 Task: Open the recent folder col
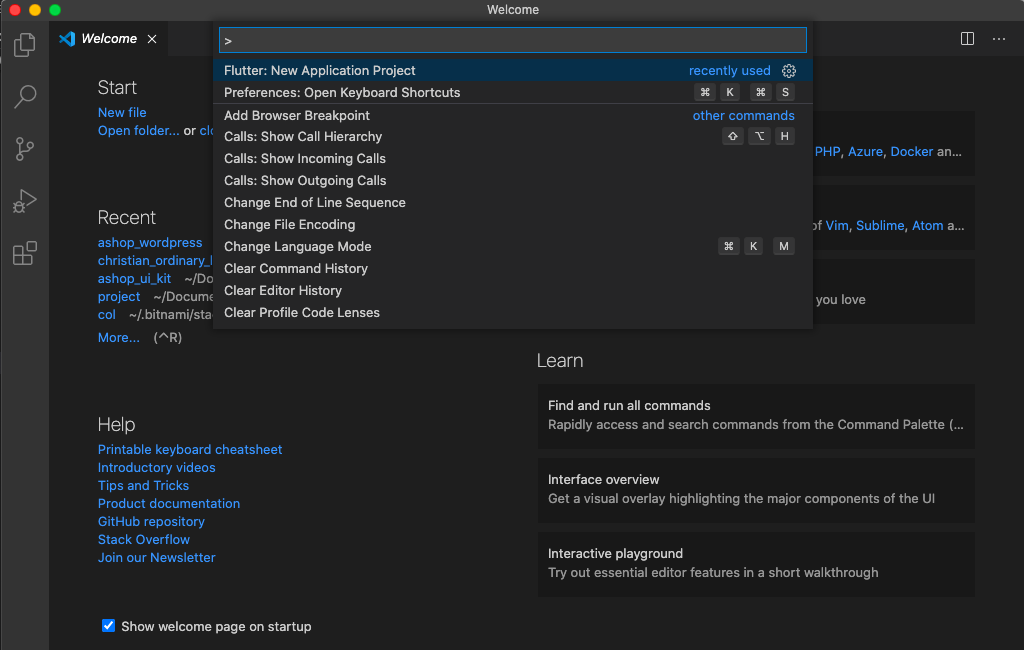106,315
